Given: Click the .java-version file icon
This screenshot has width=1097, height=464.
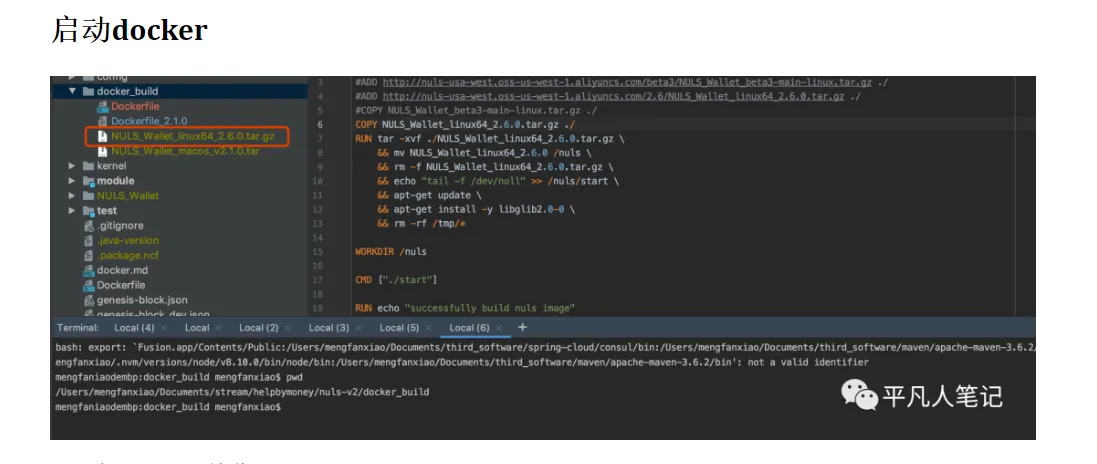Looking at the screenshot, I should click(88, 241).
